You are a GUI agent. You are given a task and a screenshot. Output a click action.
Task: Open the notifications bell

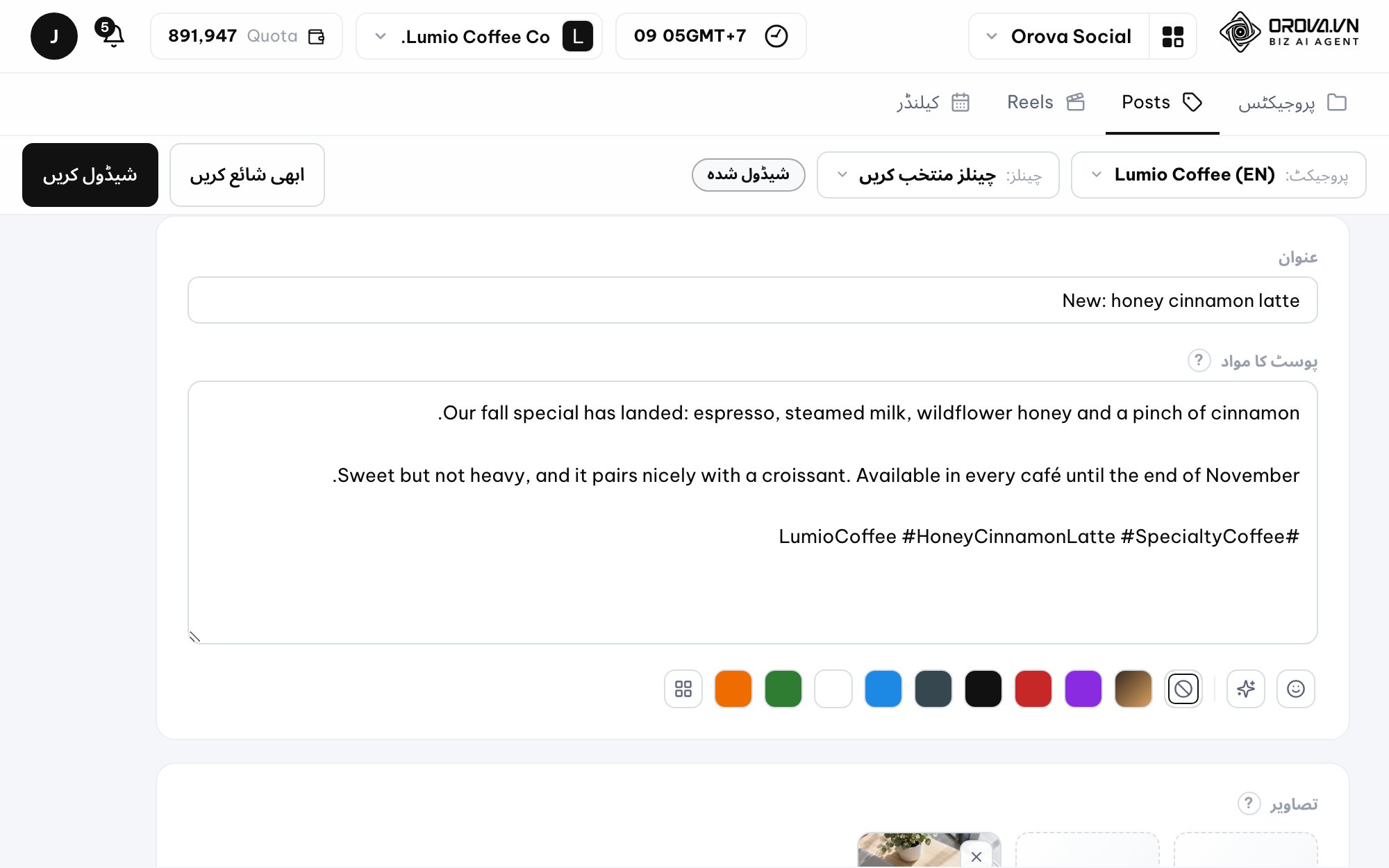pyautogui.click(x=113, y=35)
